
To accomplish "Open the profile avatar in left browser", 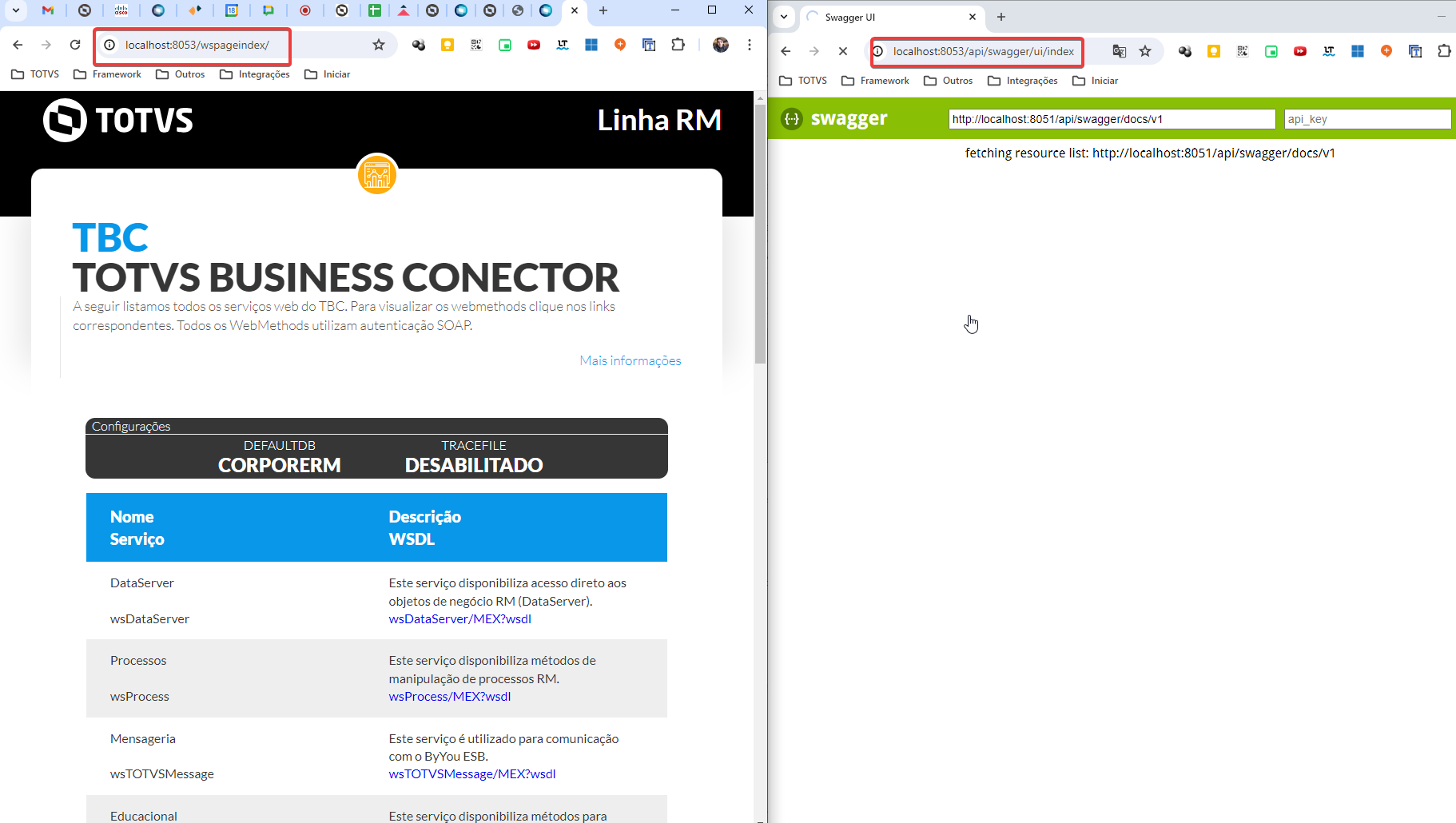I will pos(721,45).
